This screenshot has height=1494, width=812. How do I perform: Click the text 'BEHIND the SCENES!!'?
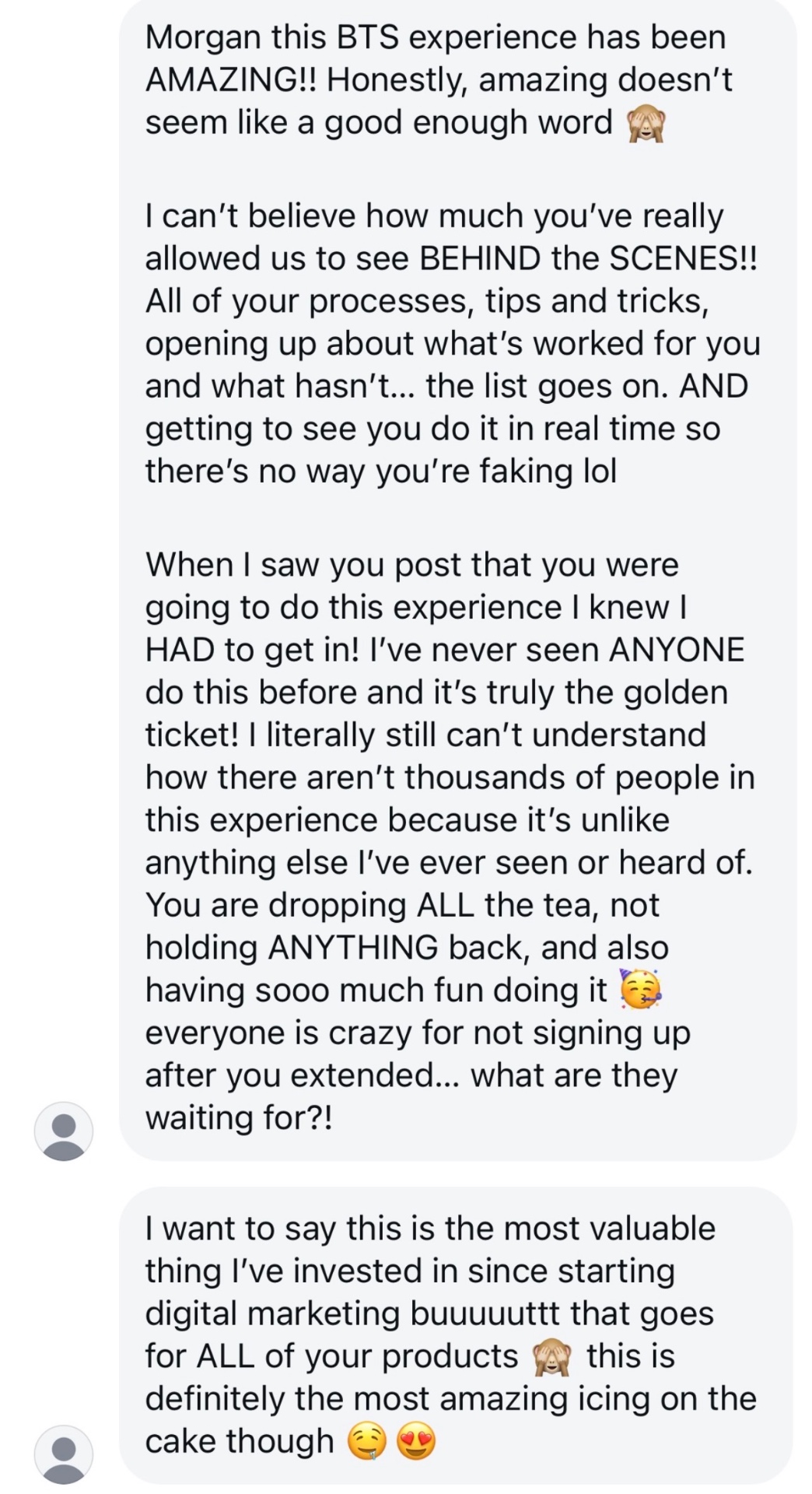588,258
